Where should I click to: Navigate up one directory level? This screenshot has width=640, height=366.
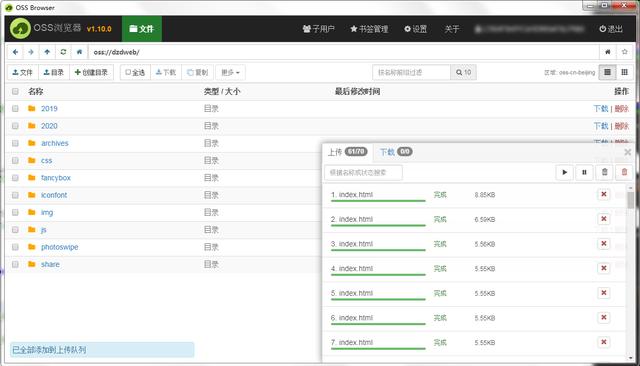click(x=47, y=52)
